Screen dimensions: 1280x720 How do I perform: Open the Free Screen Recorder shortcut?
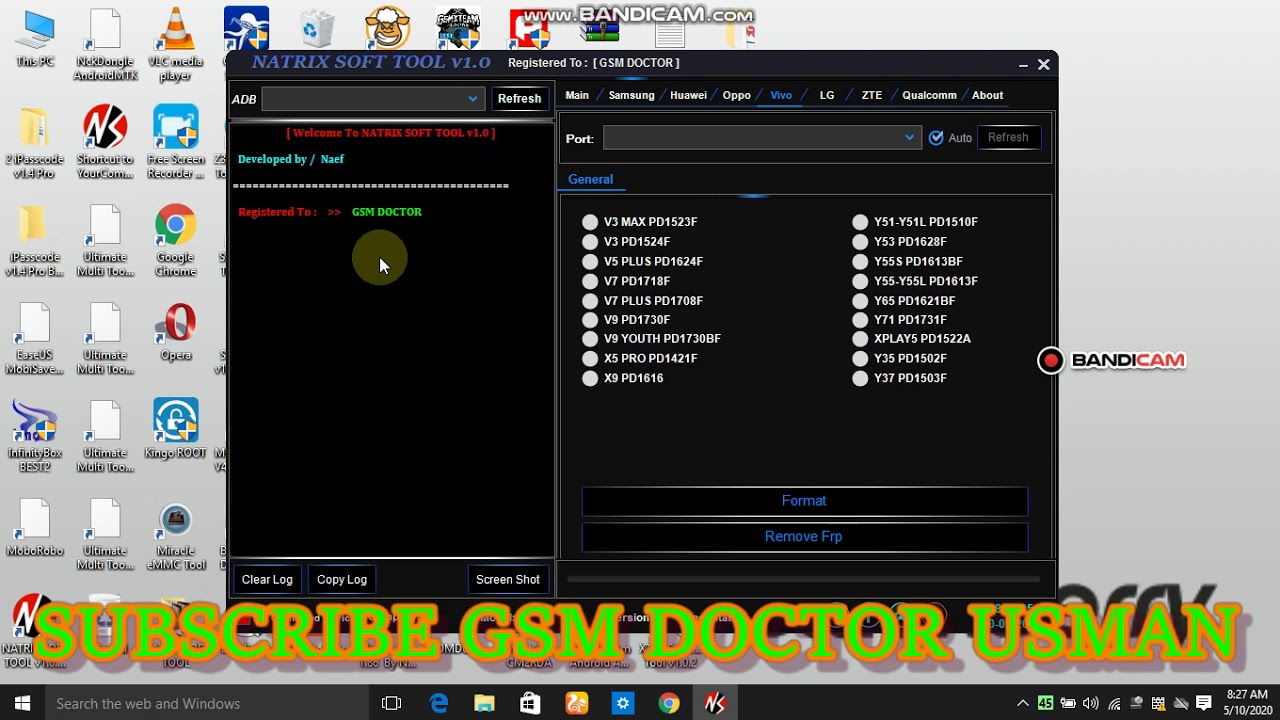click(x=175, y=143)
